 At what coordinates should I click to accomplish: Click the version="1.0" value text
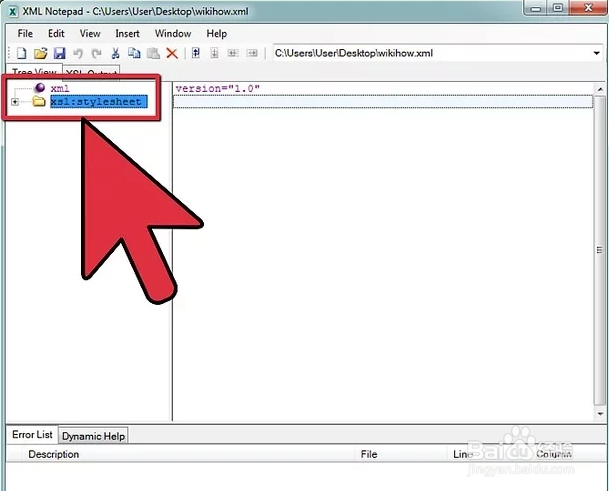(218, 89)
